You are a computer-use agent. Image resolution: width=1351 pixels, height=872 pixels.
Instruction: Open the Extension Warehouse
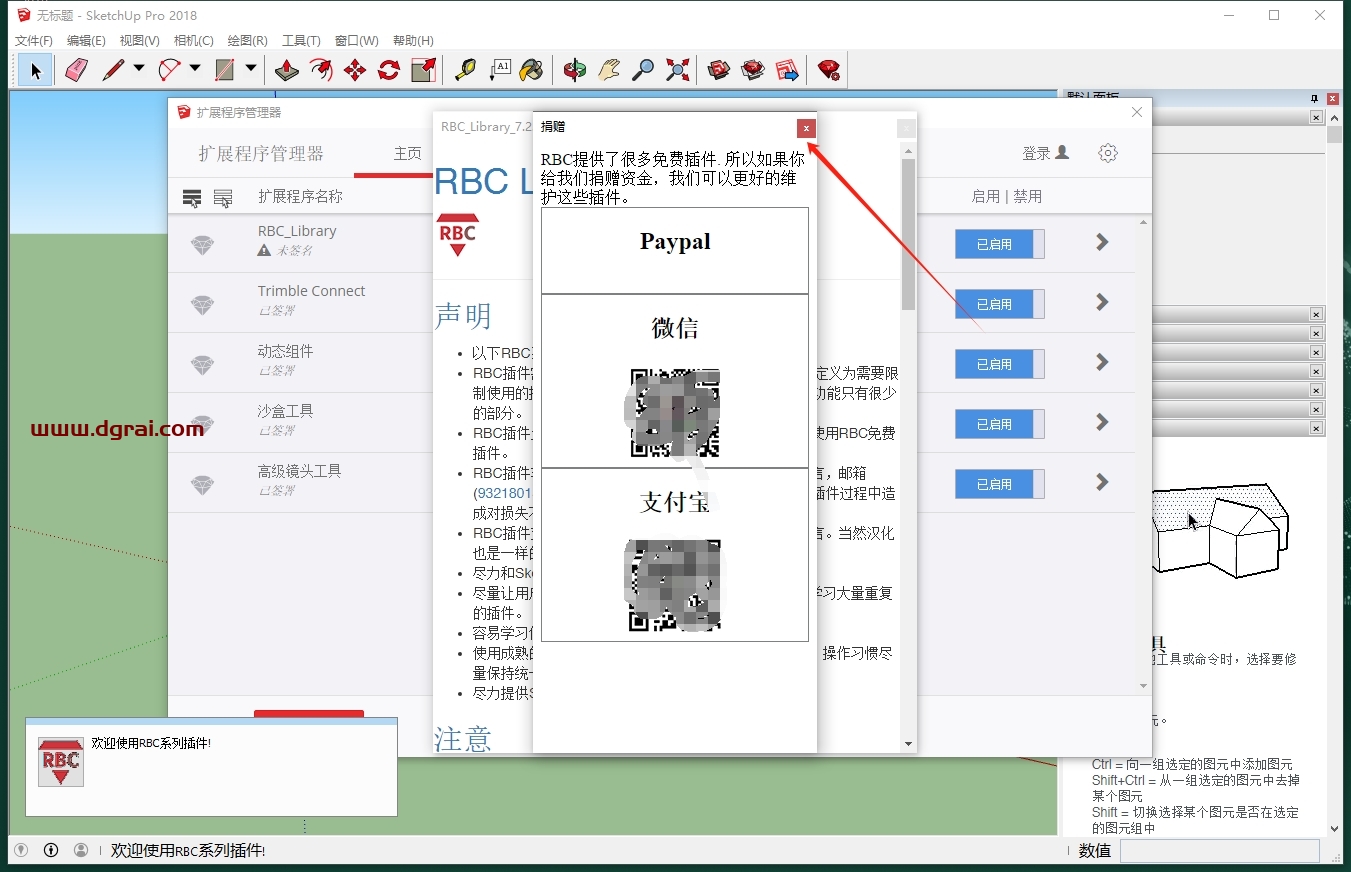753,70
